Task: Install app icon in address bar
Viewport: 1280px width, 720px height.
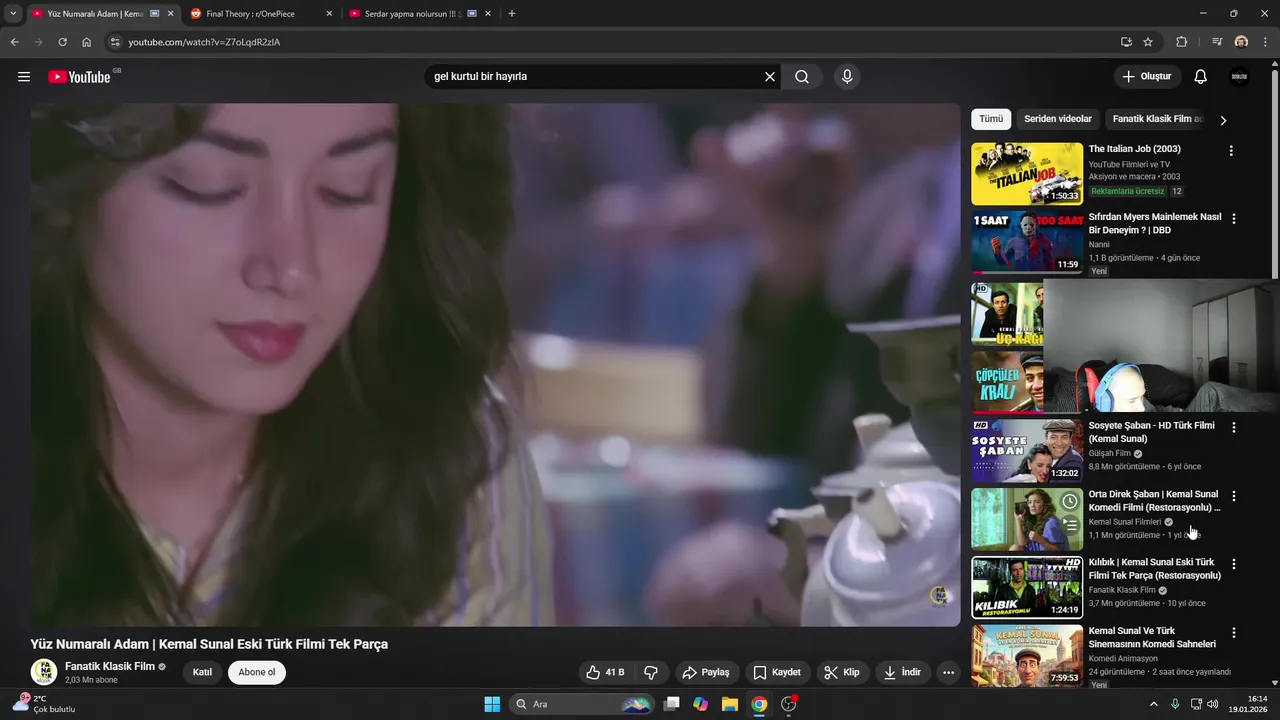Action: coord(1126,42)
